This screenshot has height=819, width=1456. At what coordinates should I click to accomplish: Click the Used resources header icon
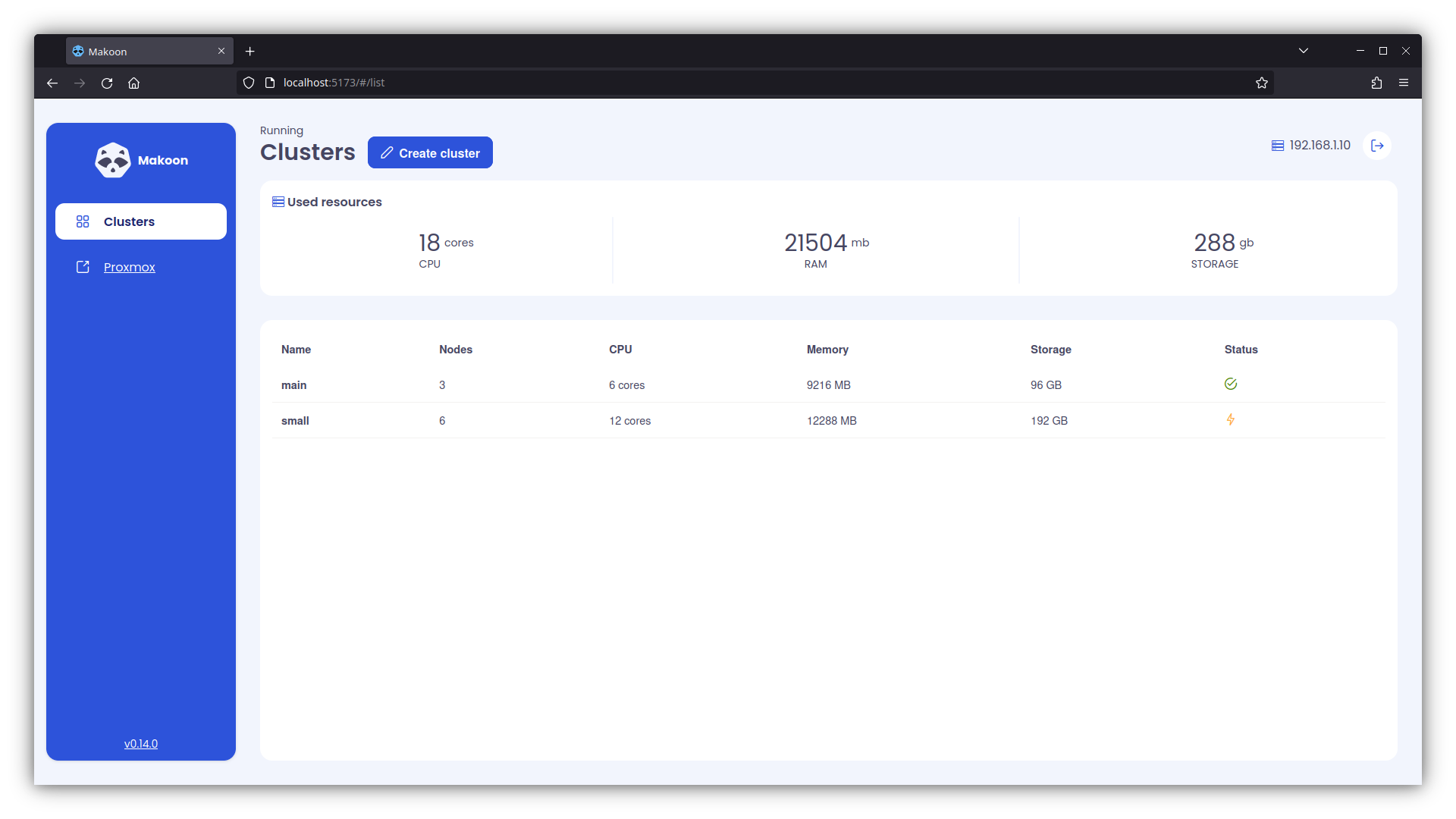click(x=278, y=202)
